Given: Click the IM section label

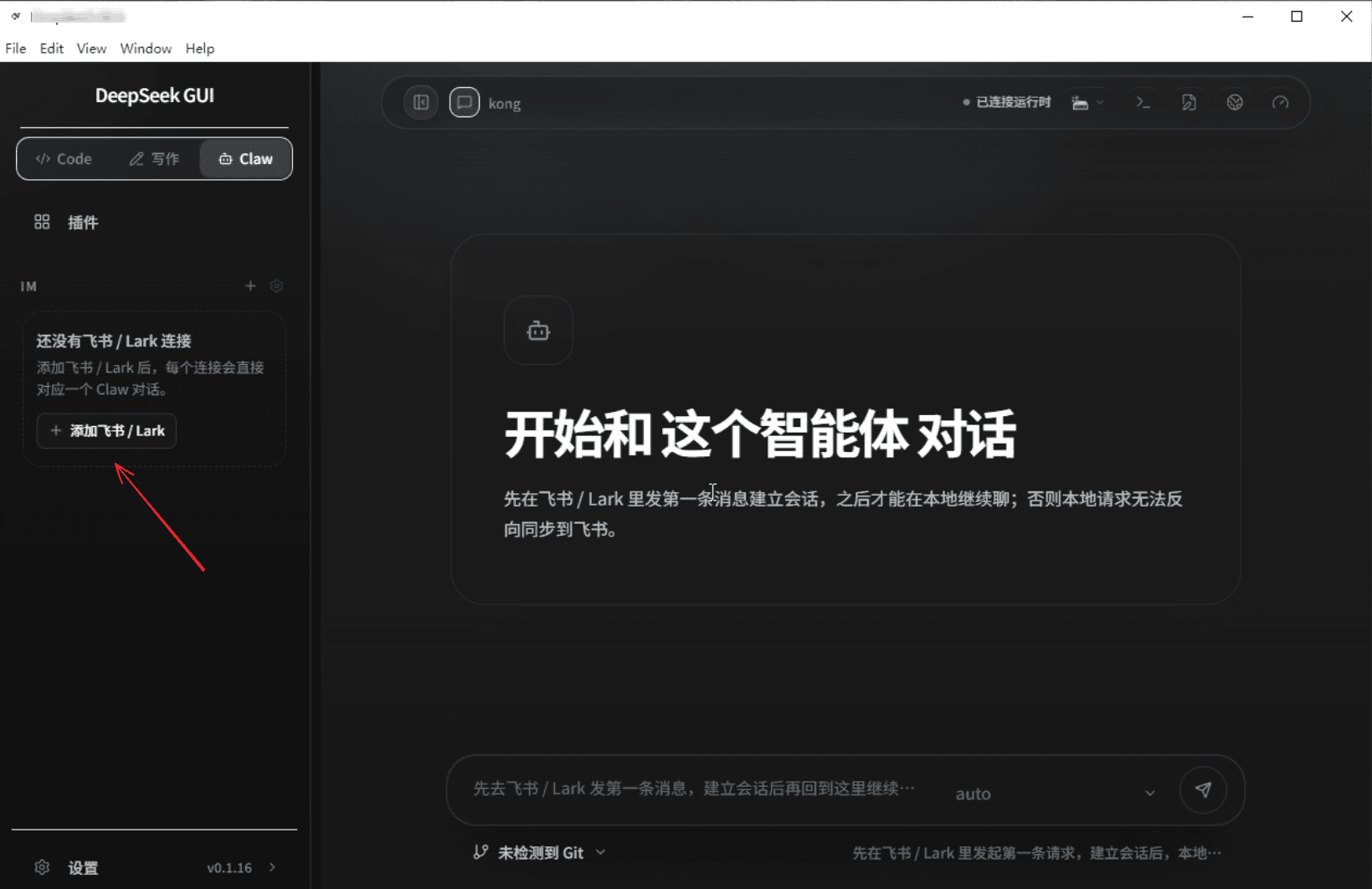Looking at the screenshot, I should pos(28,286).
